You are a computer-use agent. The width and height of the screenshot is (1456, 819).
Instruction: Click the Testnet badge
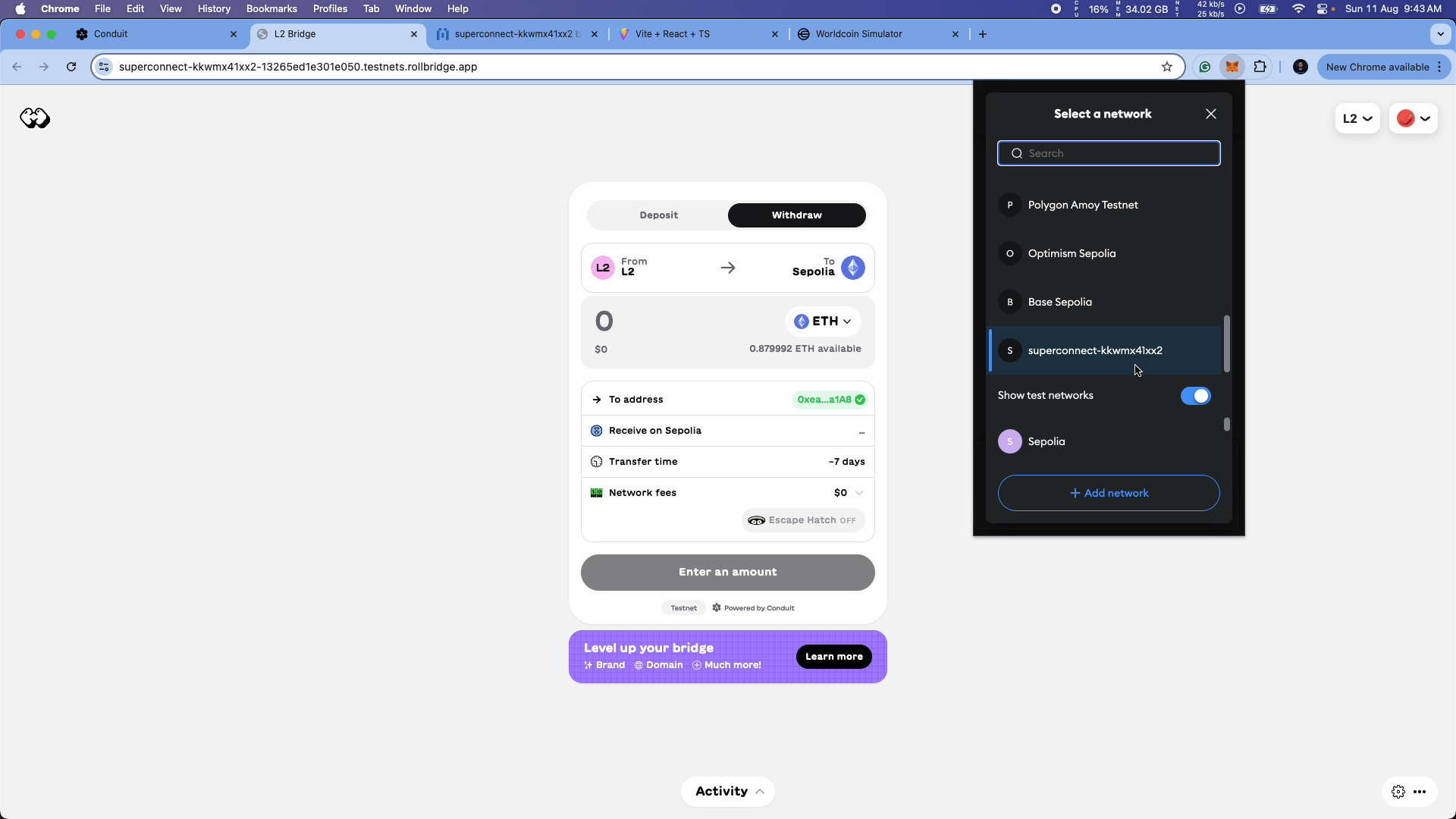[x=683, y=608]
